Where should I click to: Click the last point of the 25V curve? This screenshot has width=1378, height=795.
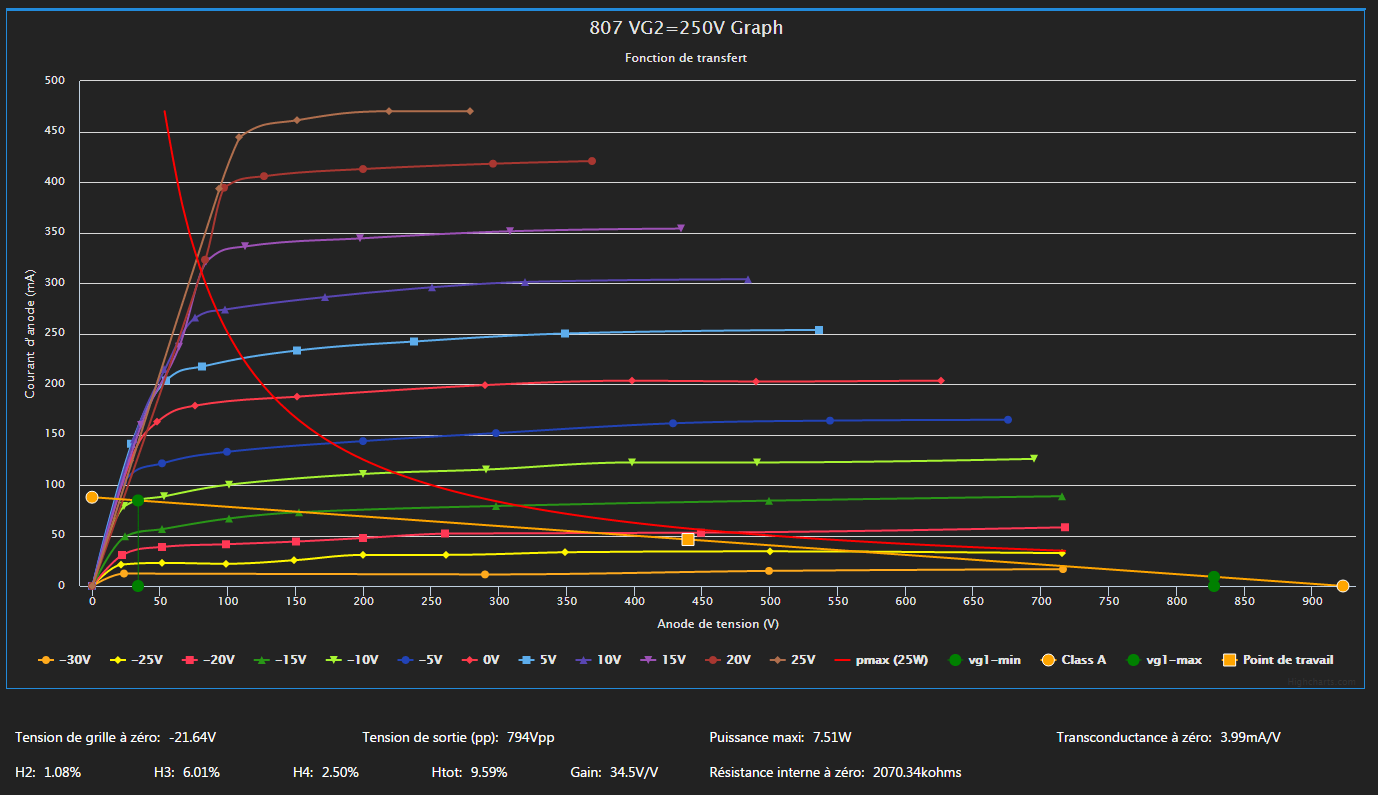click(470, 111)
